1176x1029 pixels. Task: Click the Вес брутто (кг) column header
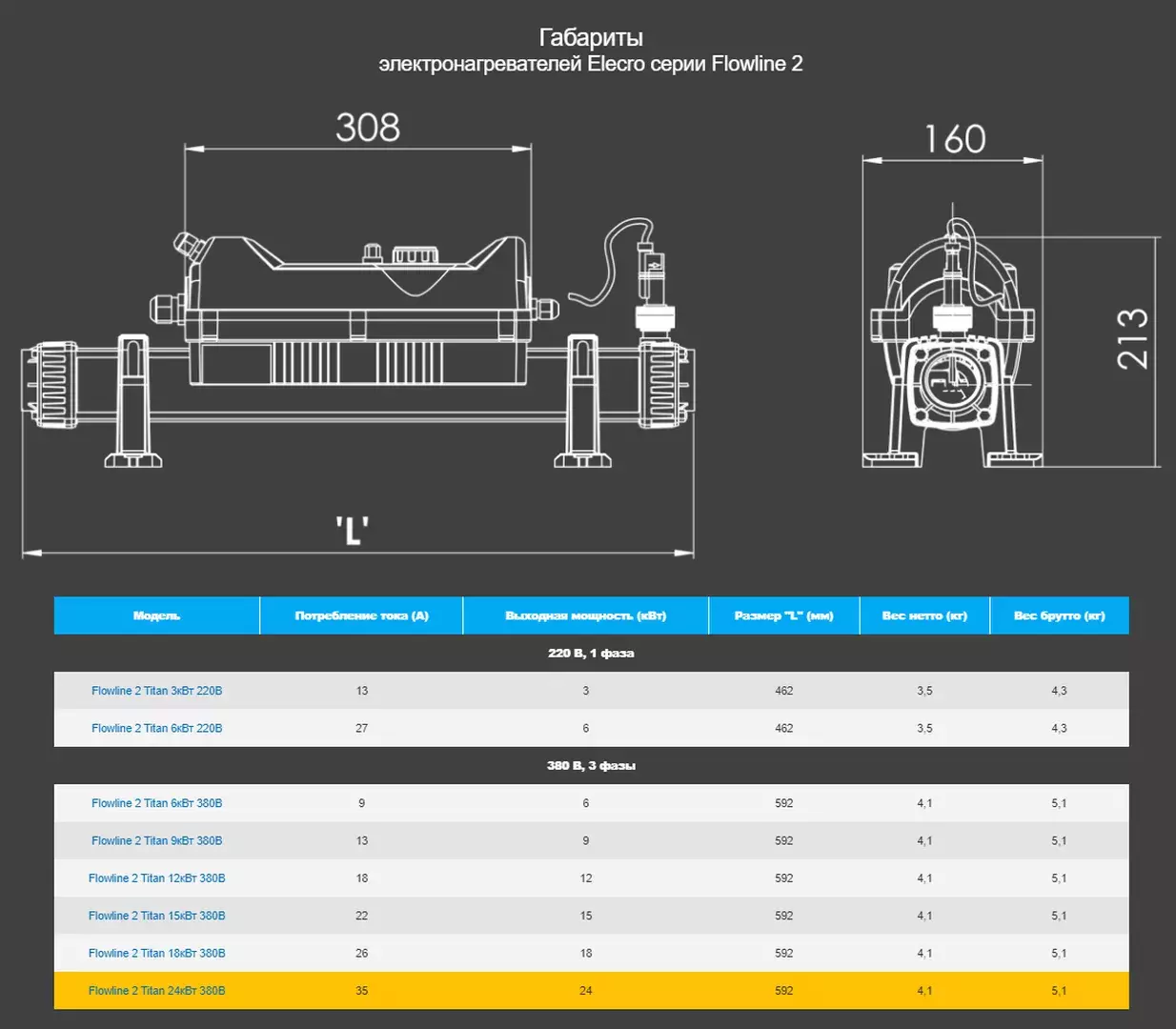coord(1059,615)
